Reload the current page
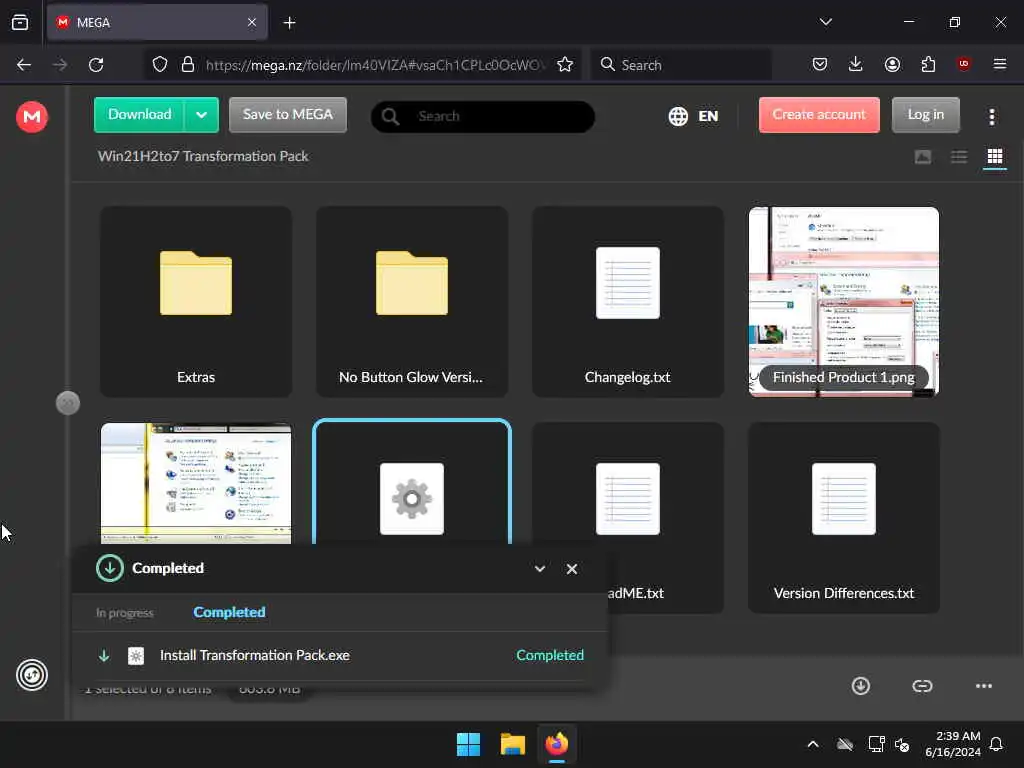This screenshot has height=768, width=1024. coord(96,65)
